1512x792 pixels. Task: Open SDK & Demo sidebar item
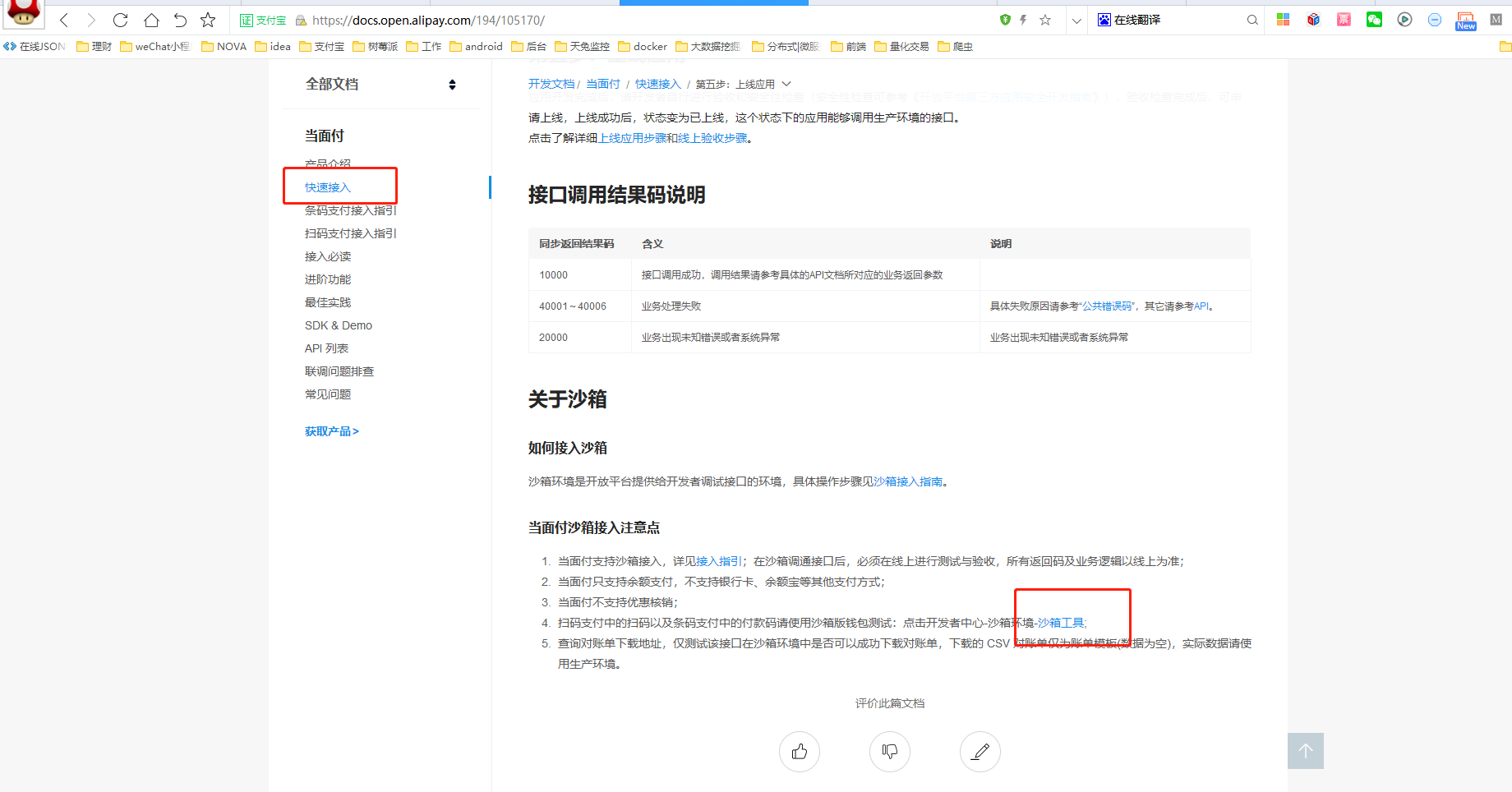coord(339,325)
